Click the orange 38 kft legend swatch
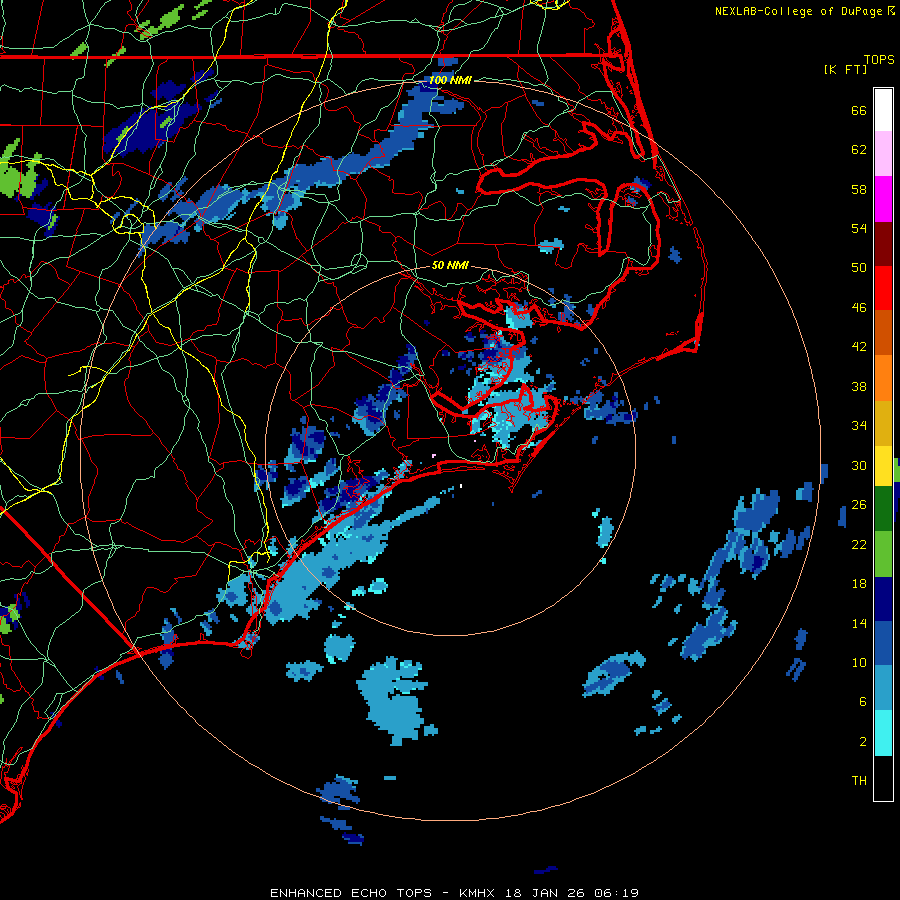900x900 pixels. 883,378
